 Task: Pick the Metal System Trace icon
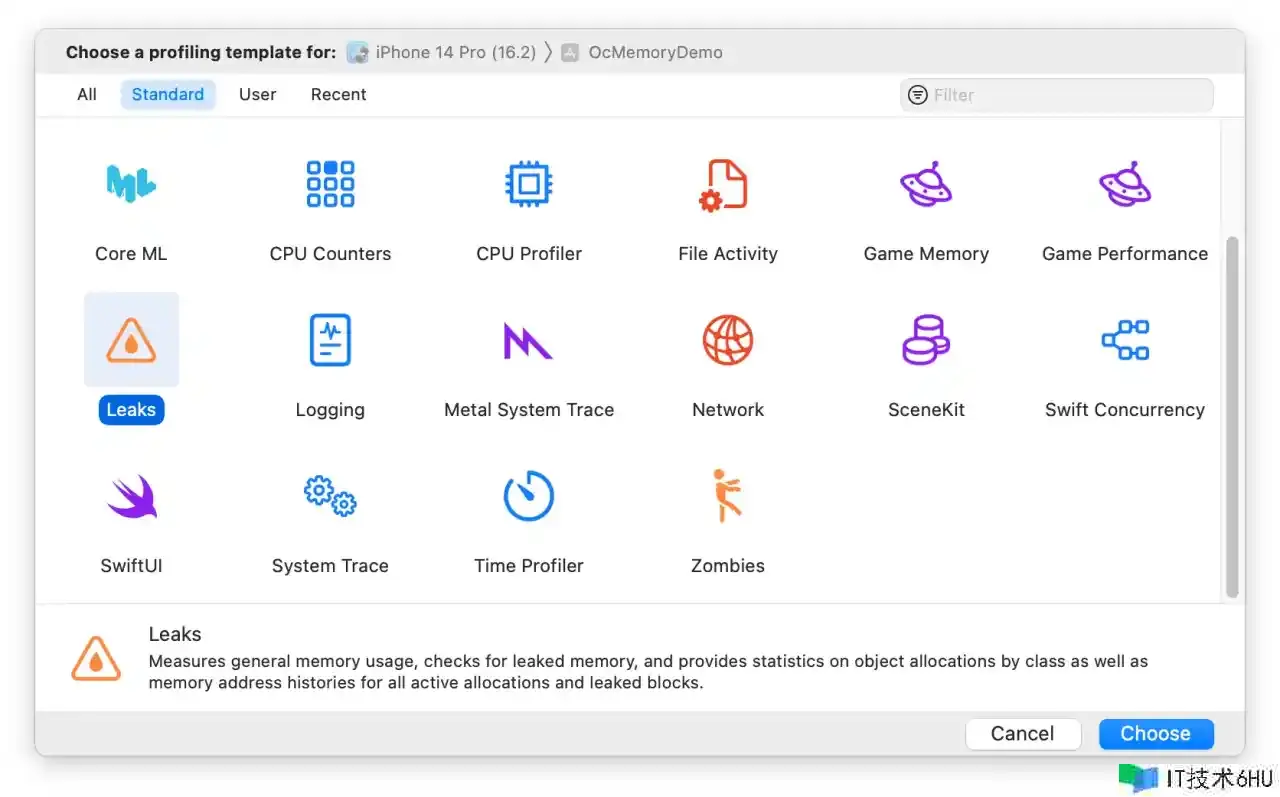[x=528, y=340]
